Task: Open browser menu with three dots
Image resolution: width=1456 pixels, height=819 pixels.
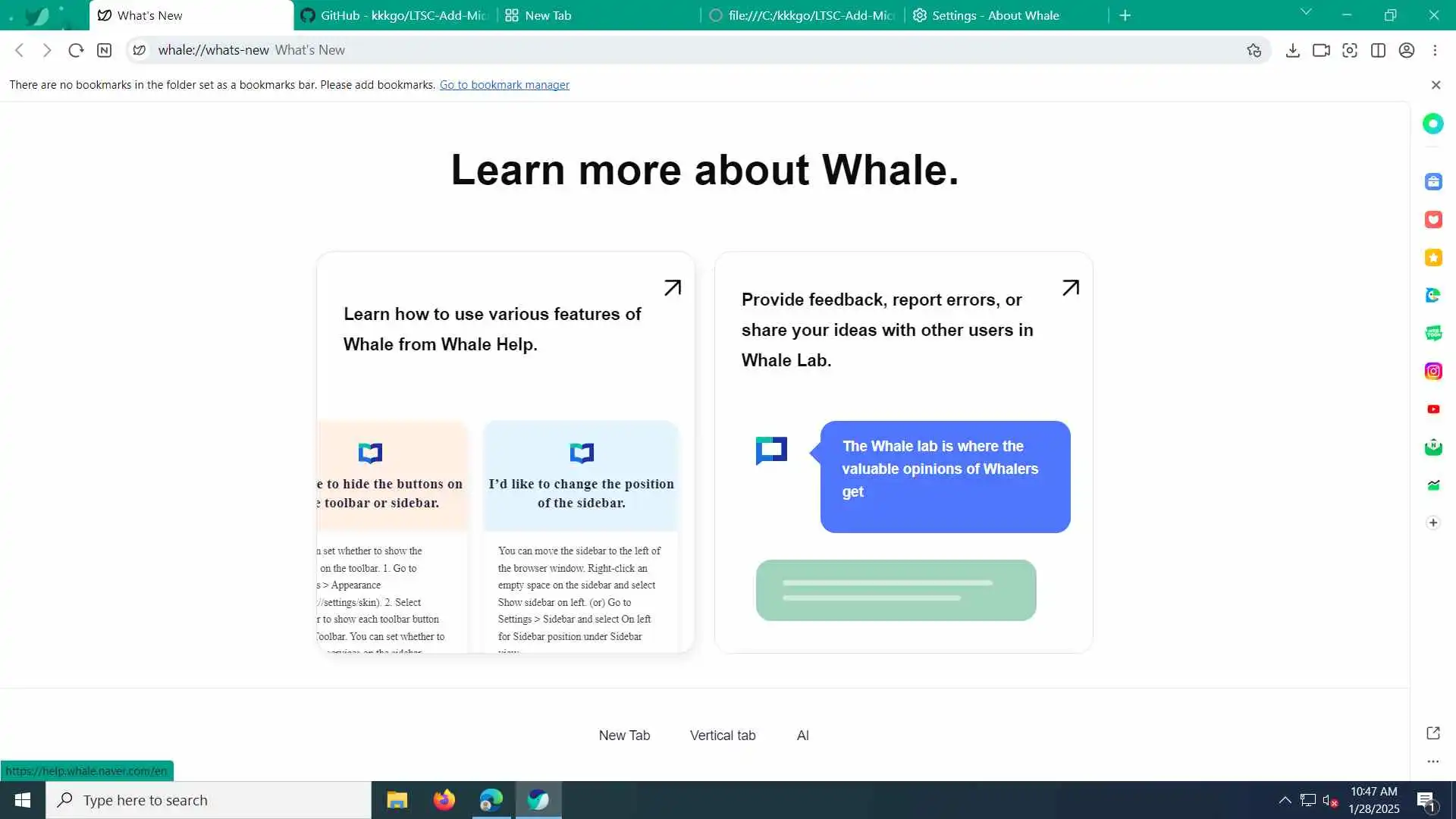Action: [x=1435, y=50]
